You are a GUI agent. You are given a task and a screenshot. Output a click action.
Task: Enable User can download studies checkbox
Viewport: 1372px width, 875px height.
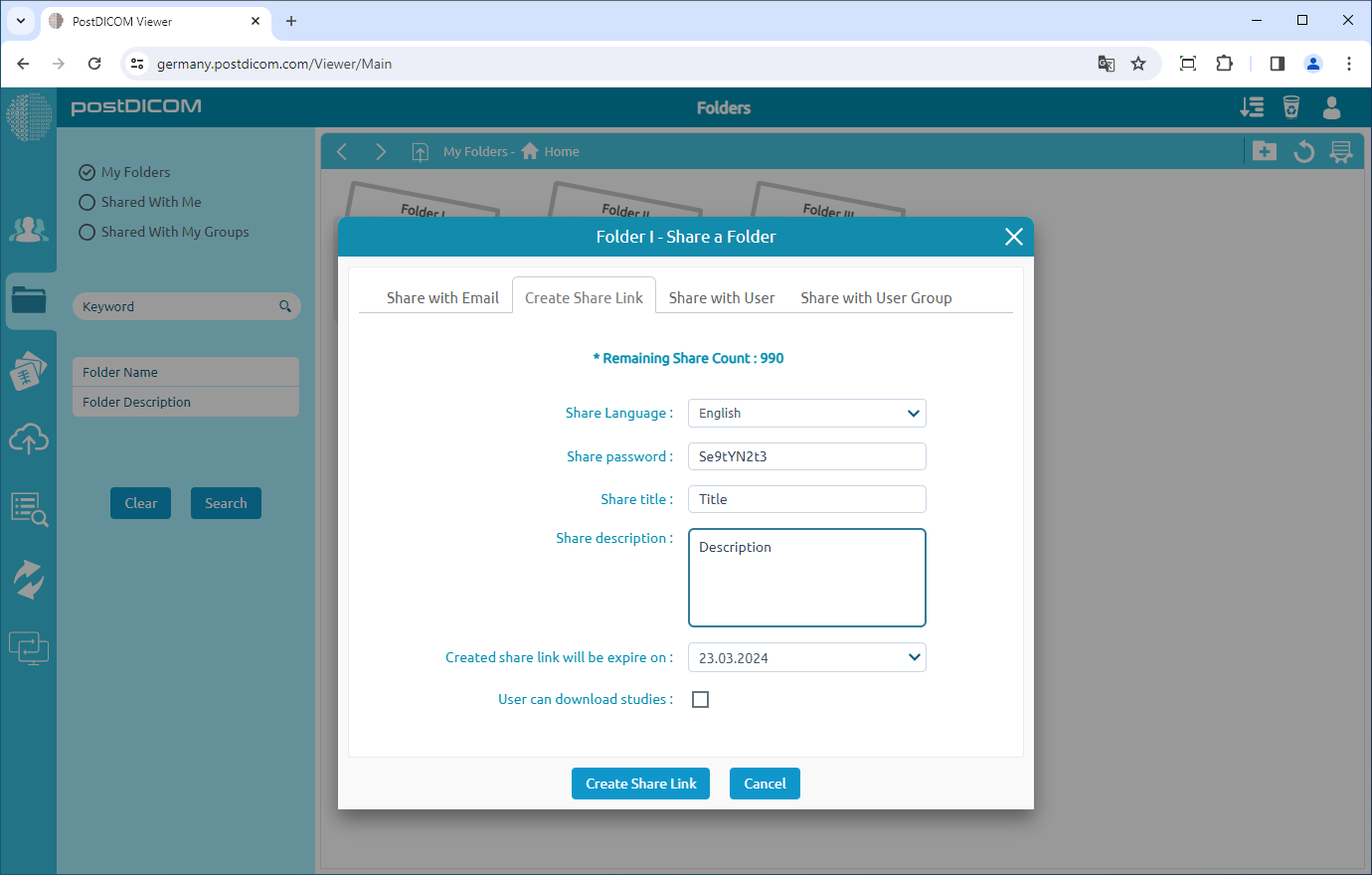point(701,700)
